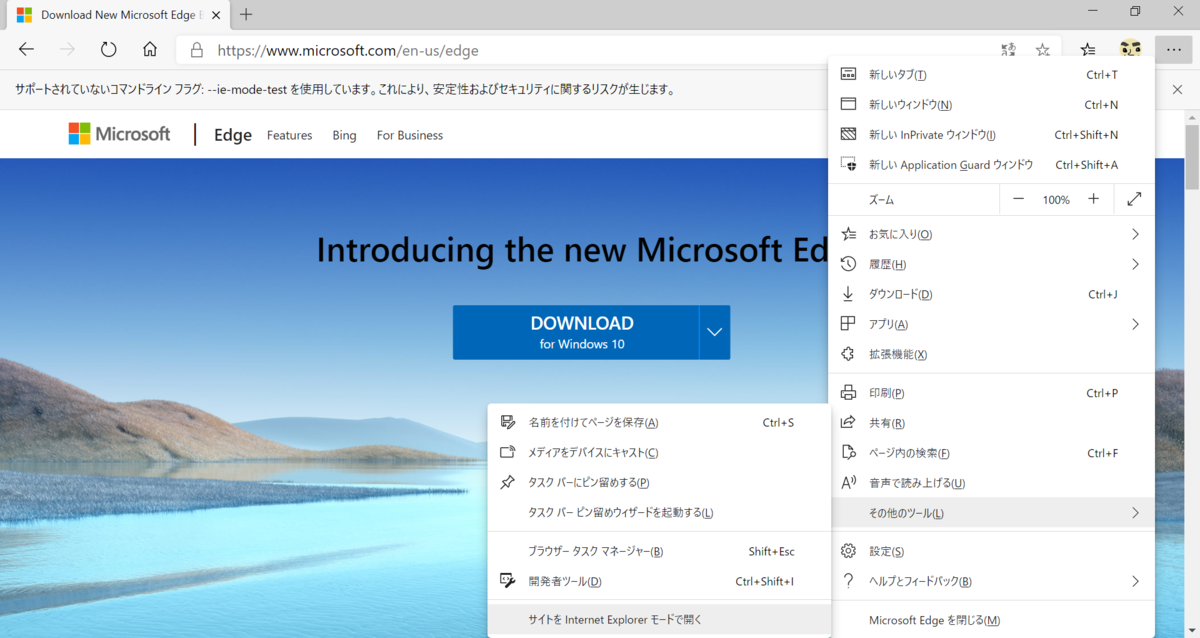1200x638 pixels.
Task: Select 新しいタブ menu item
Action: (x=992, y=74)
